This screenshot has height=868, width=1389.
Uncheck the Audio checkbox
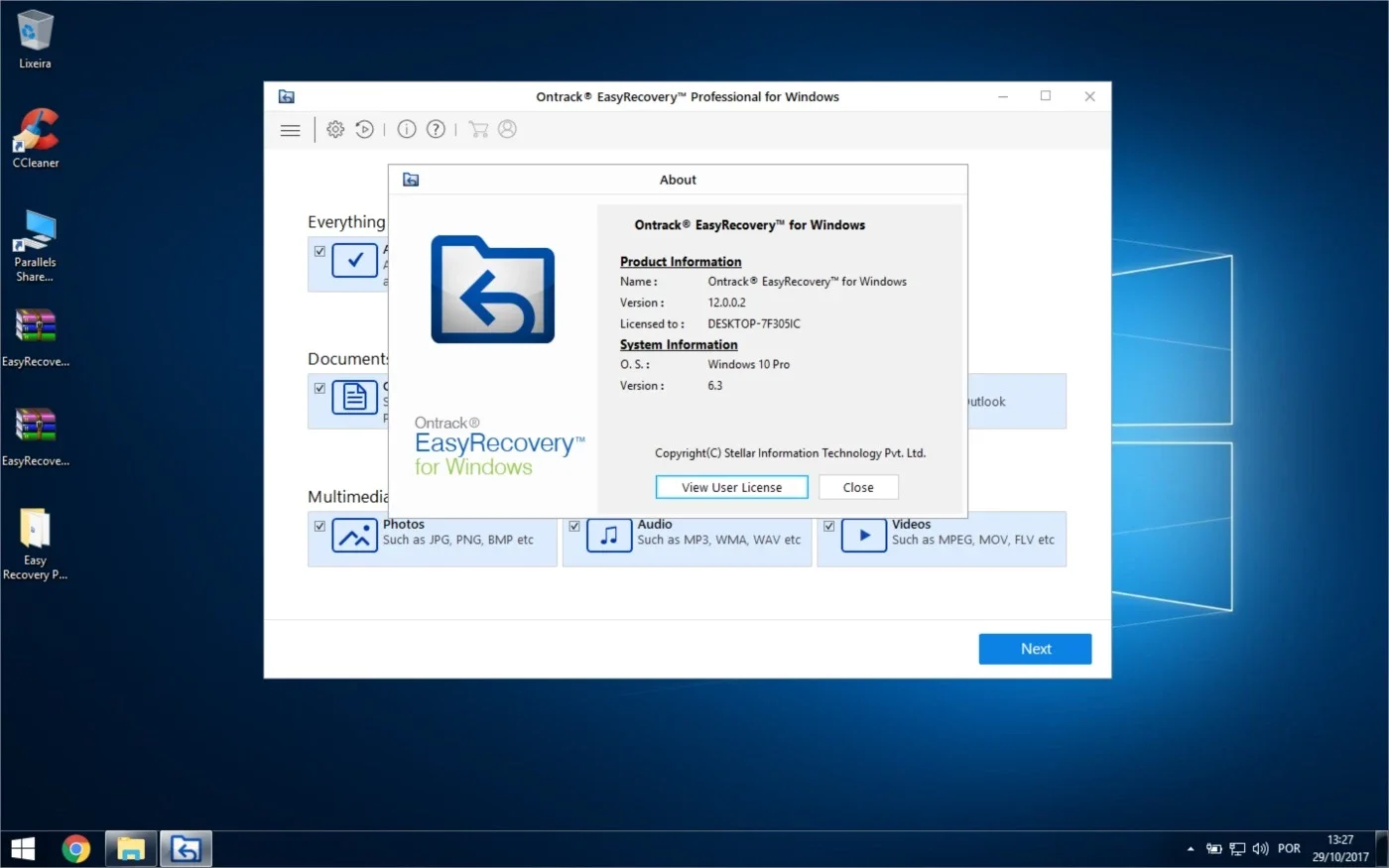[574, 526]
